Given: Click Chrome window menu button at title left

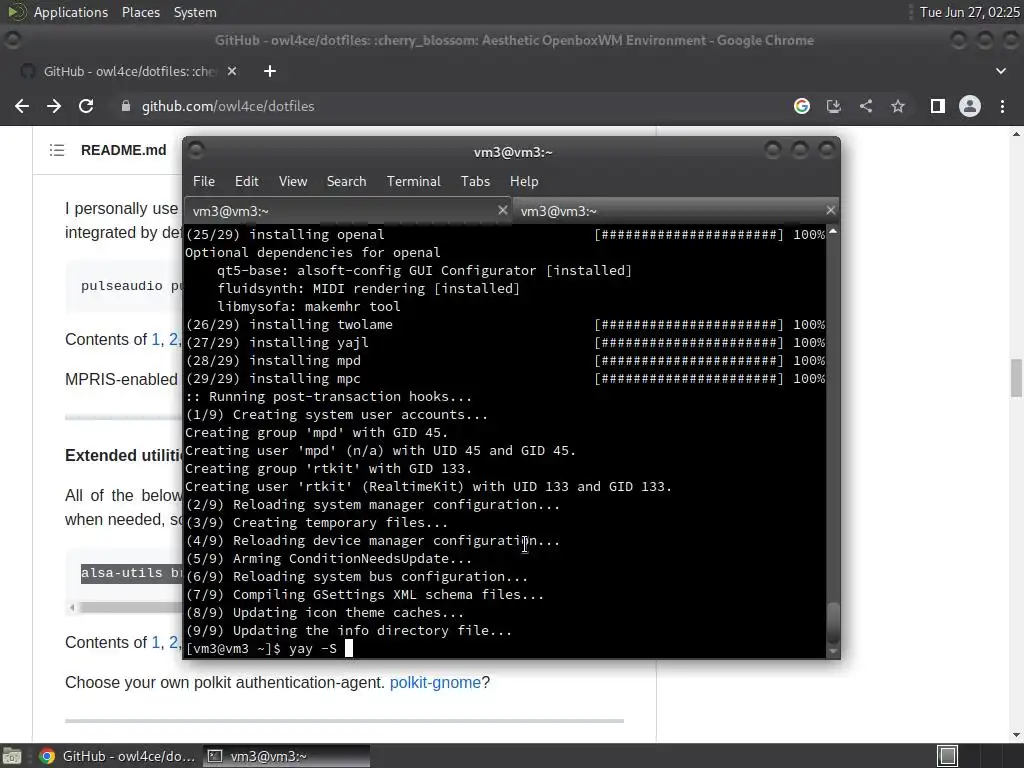Looking at the screenshot, I should (12, 40).
